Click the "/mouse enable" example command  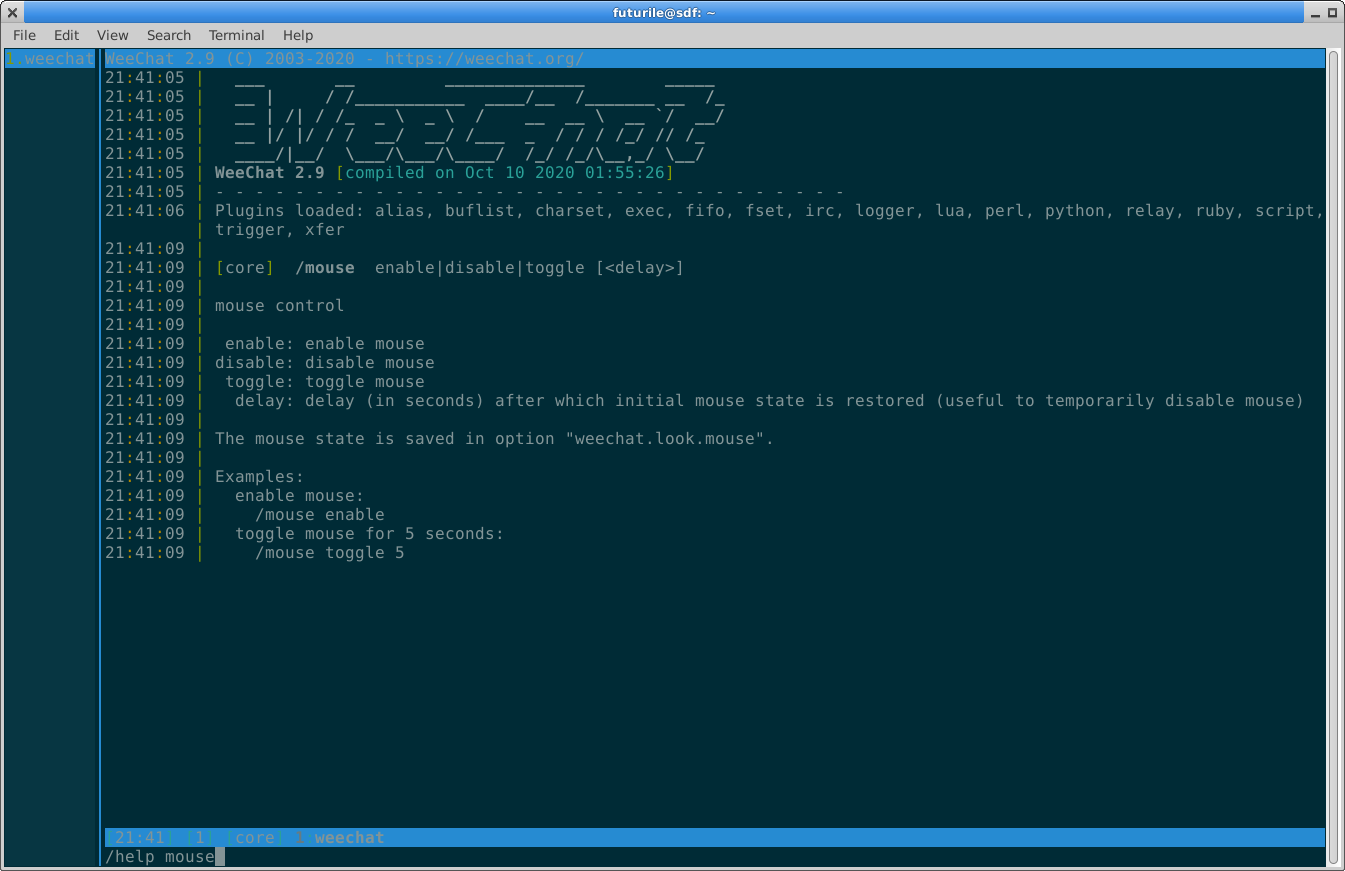(x=320, y=515)
